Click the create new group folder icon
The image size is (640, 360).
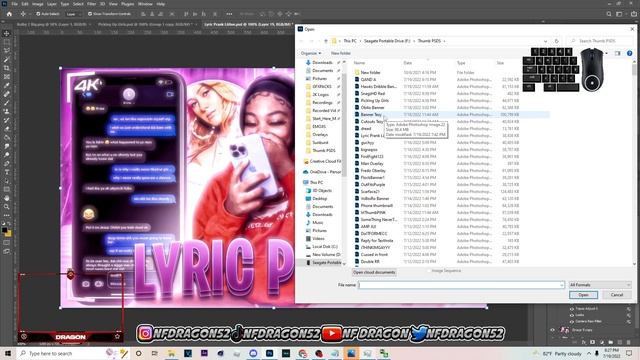611,342
